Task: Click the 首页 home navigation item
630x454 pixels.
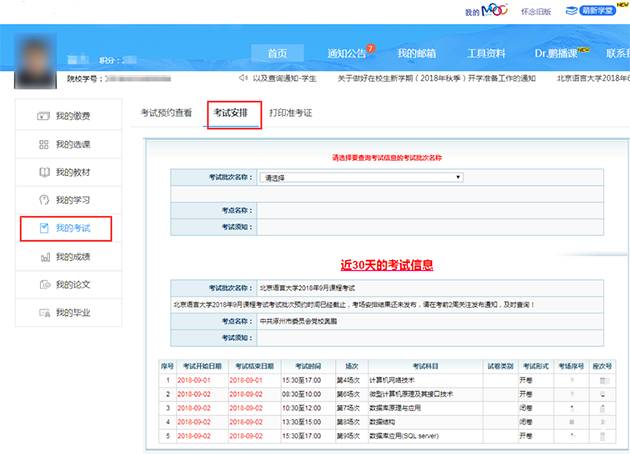Action: (277, 53)
